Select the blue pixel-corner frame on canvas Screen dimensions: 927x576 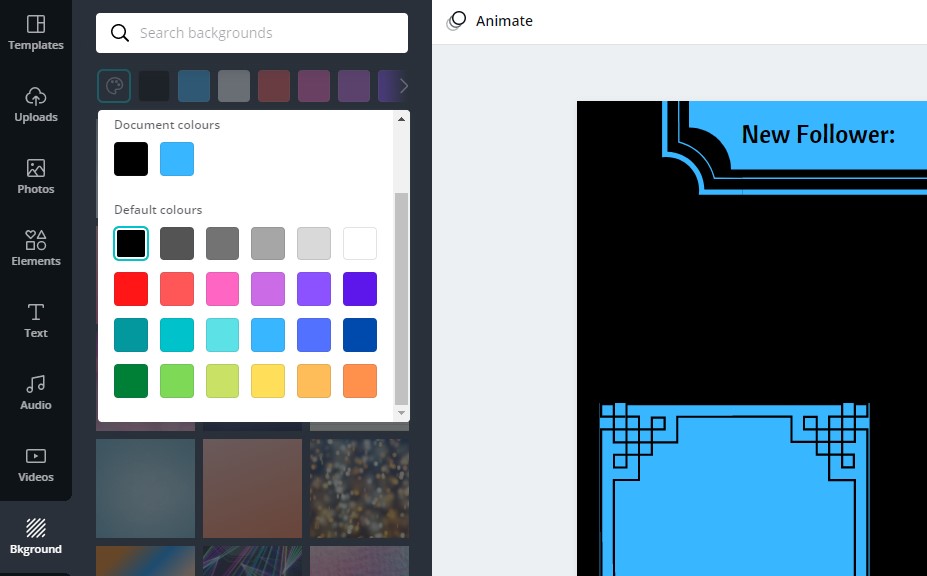pos(734,489)
